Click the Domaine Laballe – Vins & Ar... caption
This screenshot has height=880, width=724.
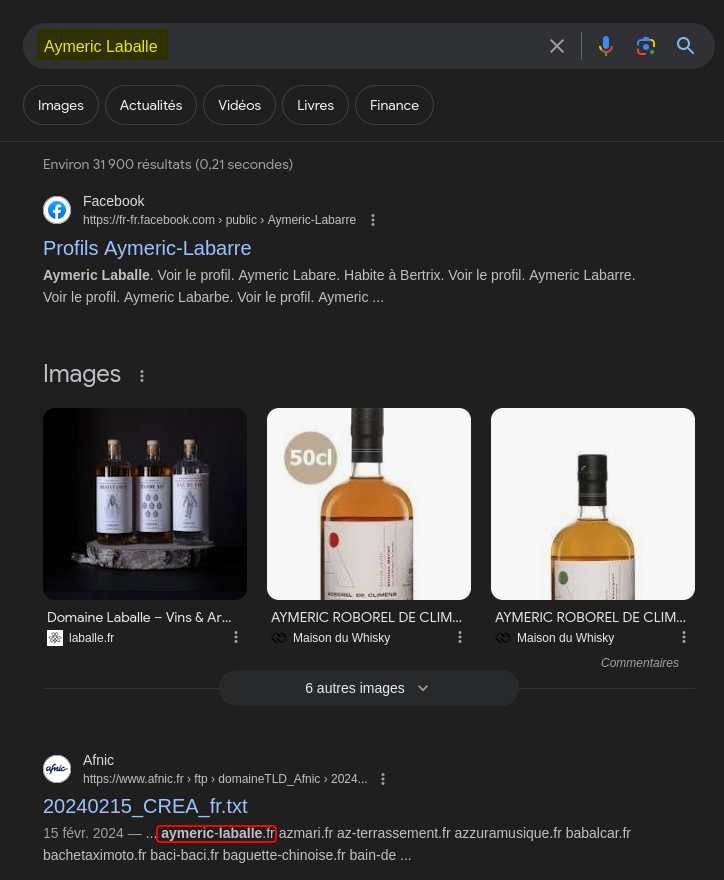139,617
